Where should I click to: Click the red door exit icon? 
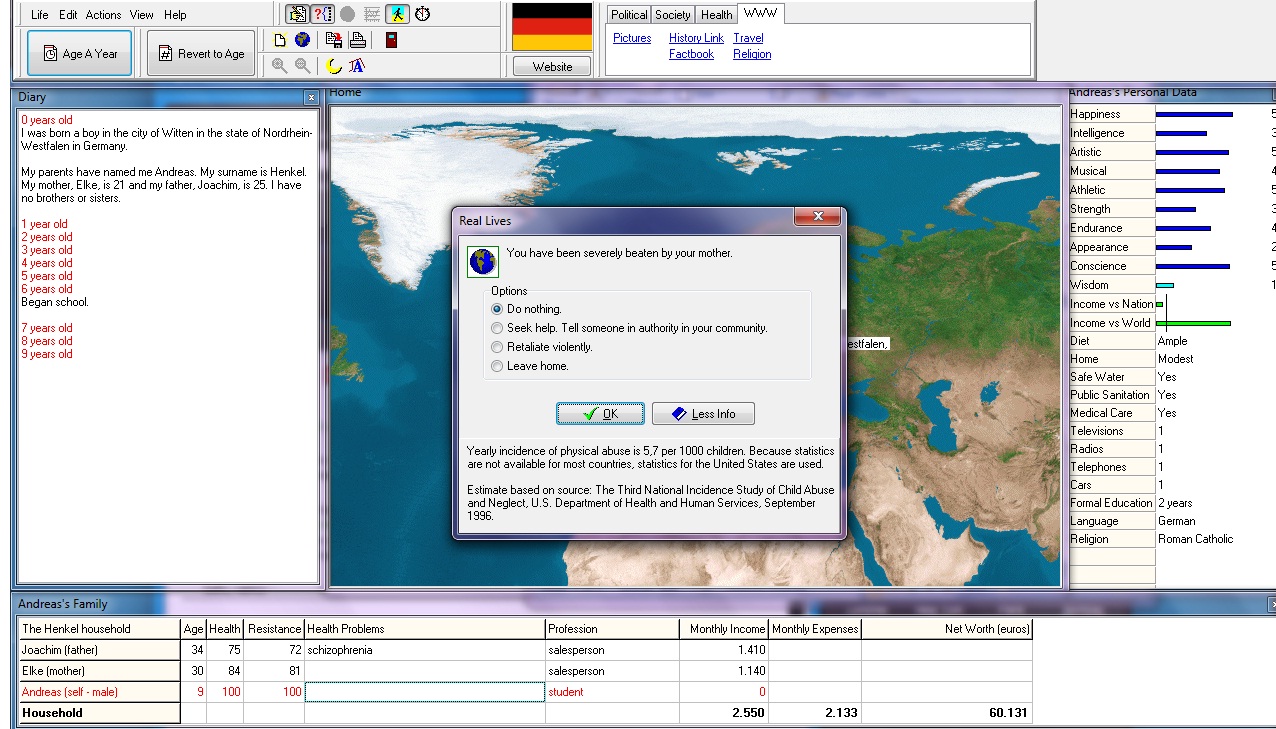(391, 40)
